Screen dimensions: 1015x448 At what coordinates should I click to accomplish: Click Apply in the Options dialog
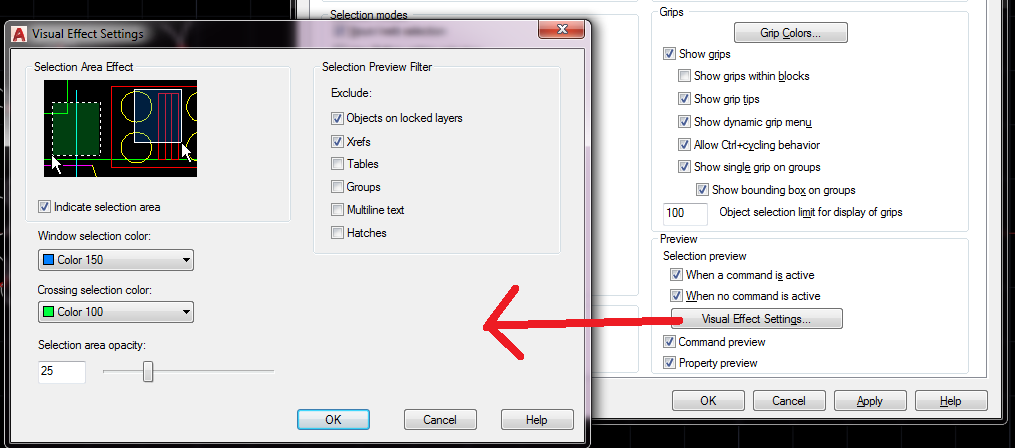tap(869, 401)
